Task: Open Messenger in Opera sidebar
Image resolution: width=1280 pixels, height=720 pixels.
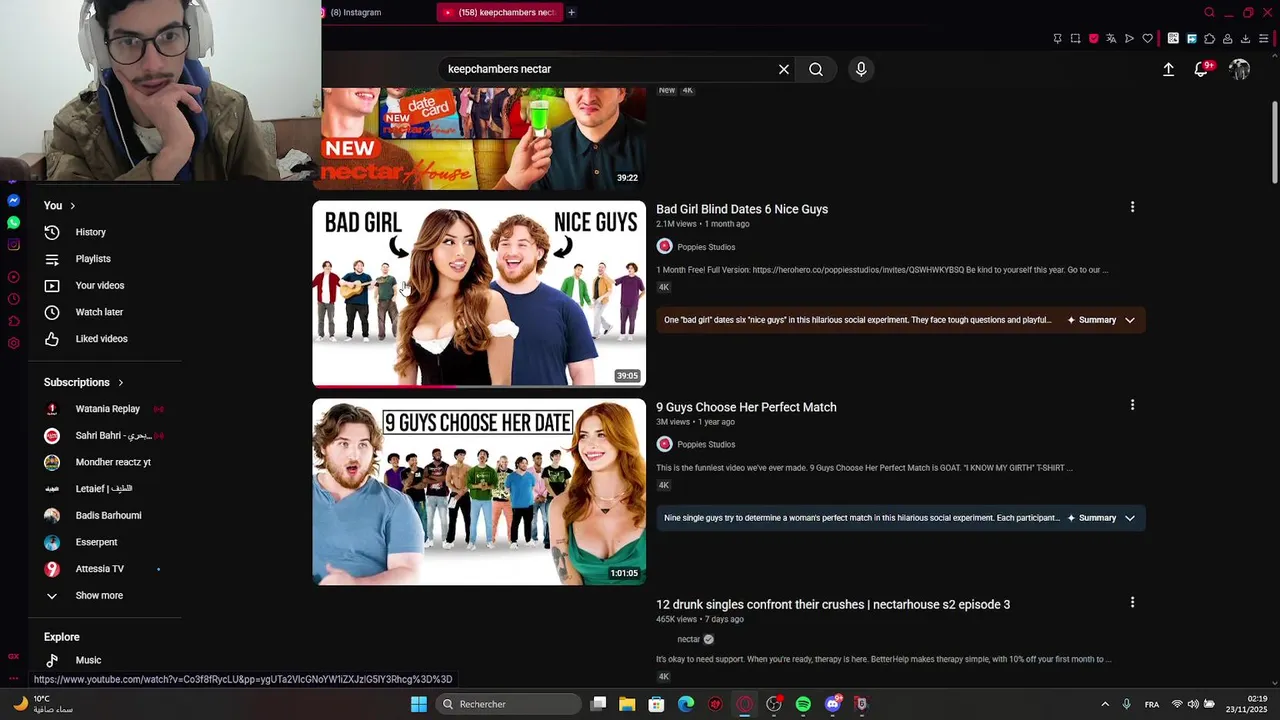Action: click(x=13, y=200)
